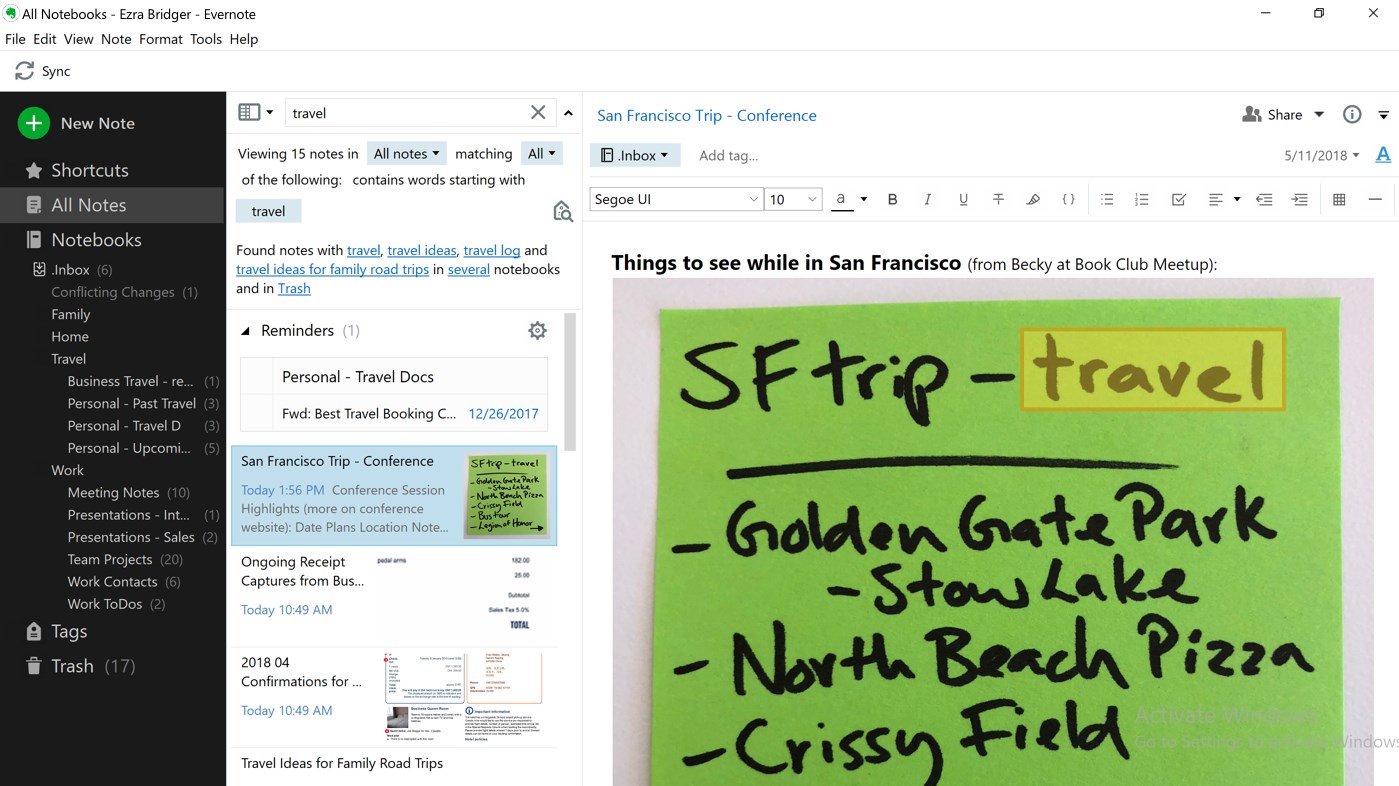Increase indent of the text
This screenshot has width=1399, height=786.
click(1299, 200)
